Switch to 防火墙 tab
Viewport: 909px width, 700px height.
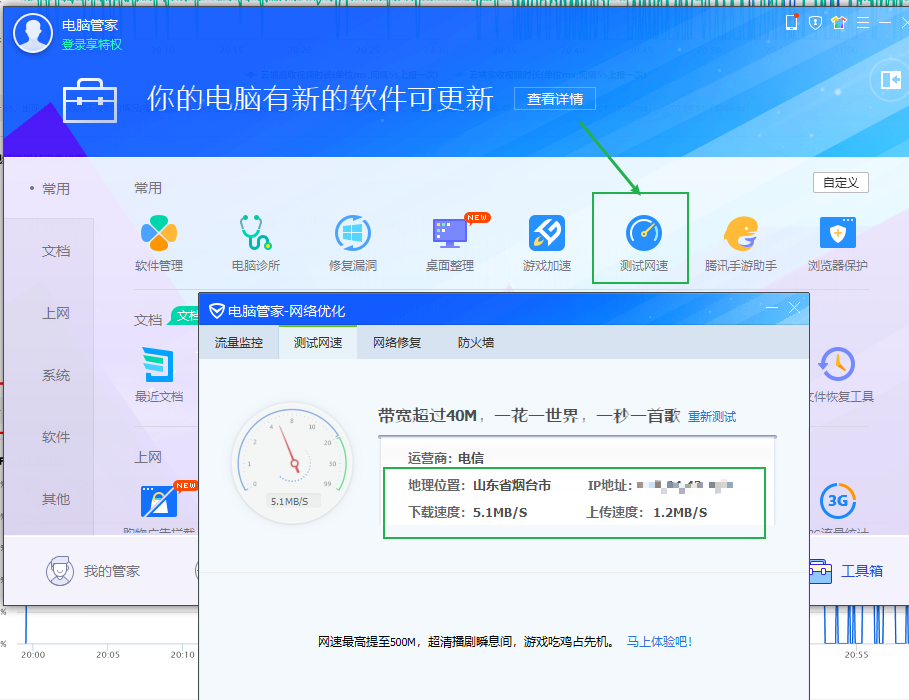tap(476, 343)
